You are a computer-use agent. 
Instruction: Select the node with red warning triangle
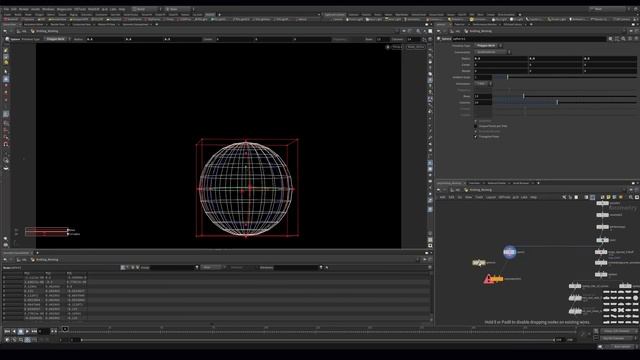click(493, 279)
